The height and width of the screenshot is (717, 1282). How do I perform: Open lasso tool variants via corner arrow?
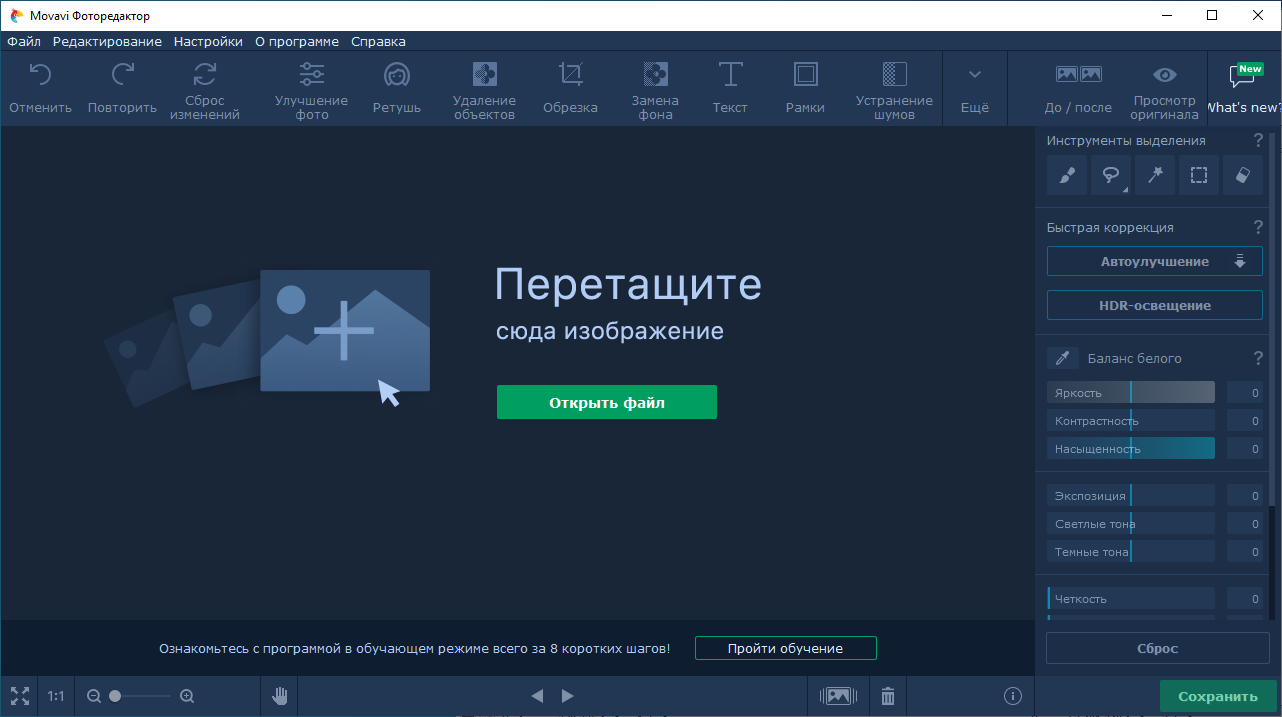(1125, 189)
